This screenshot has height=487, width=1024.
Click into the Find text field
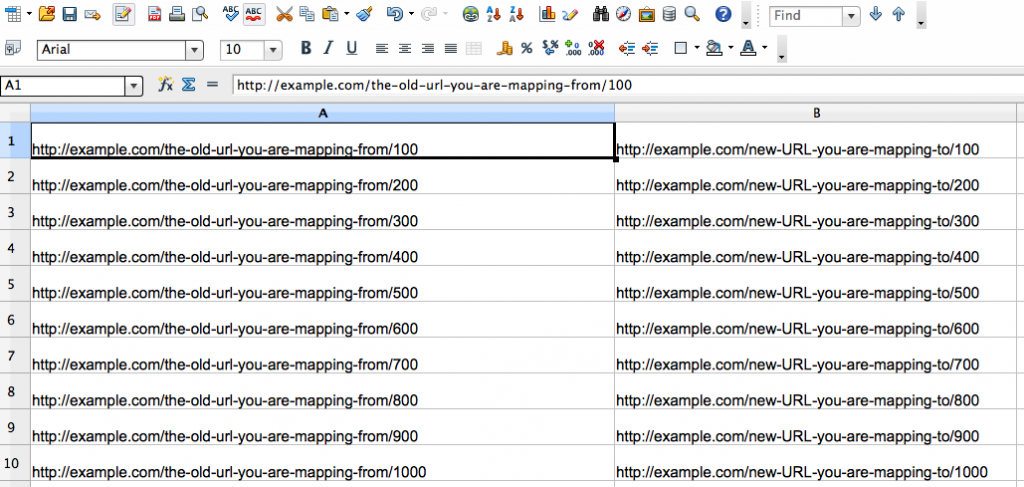coord(807,16)
